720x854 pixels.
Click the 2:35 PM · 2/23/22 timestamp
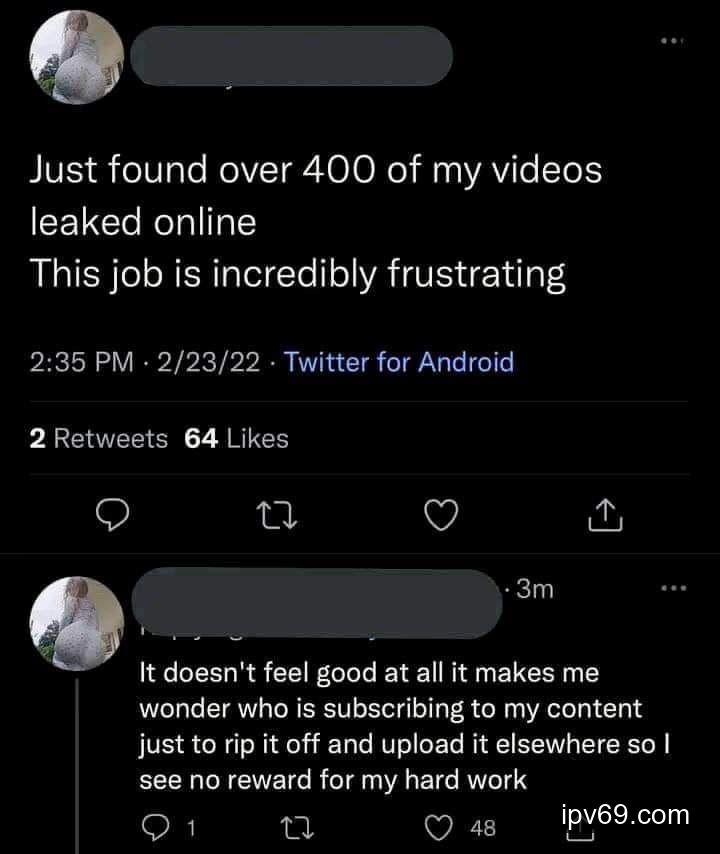click(148, 361)
